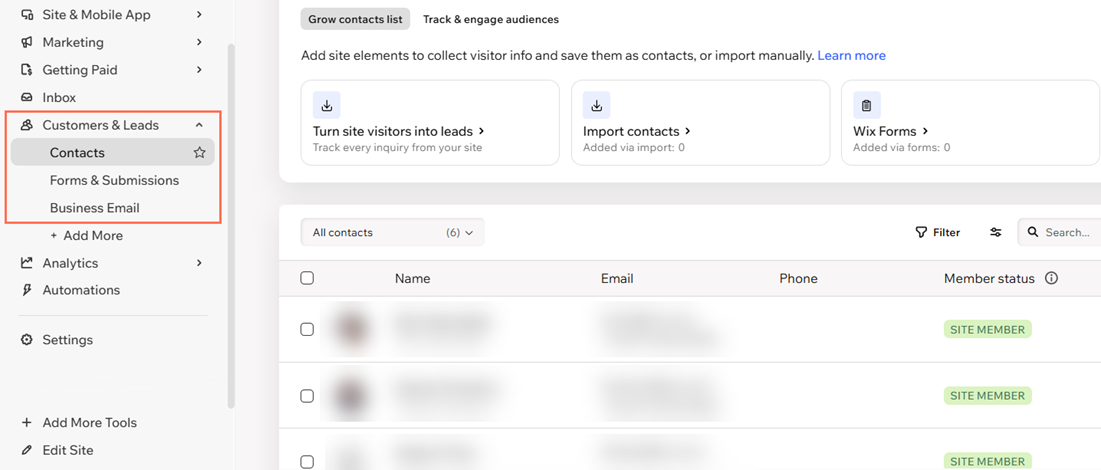Viewport: 1101px width, 470px height.
Task: Open Settings in the sidebar
Action: (x=67, y=340)
